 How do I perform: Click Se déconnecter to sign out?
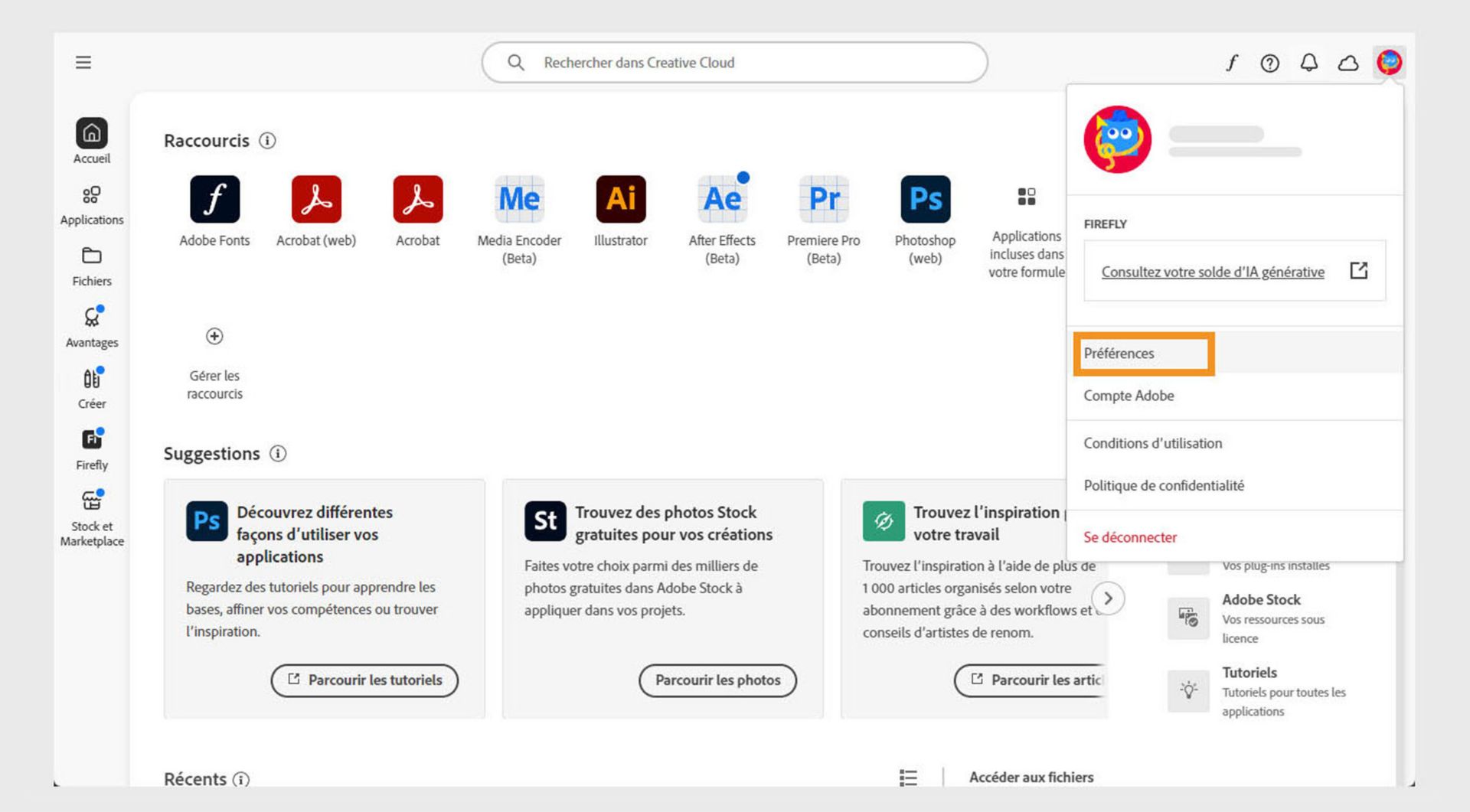tap(1235, 537)
